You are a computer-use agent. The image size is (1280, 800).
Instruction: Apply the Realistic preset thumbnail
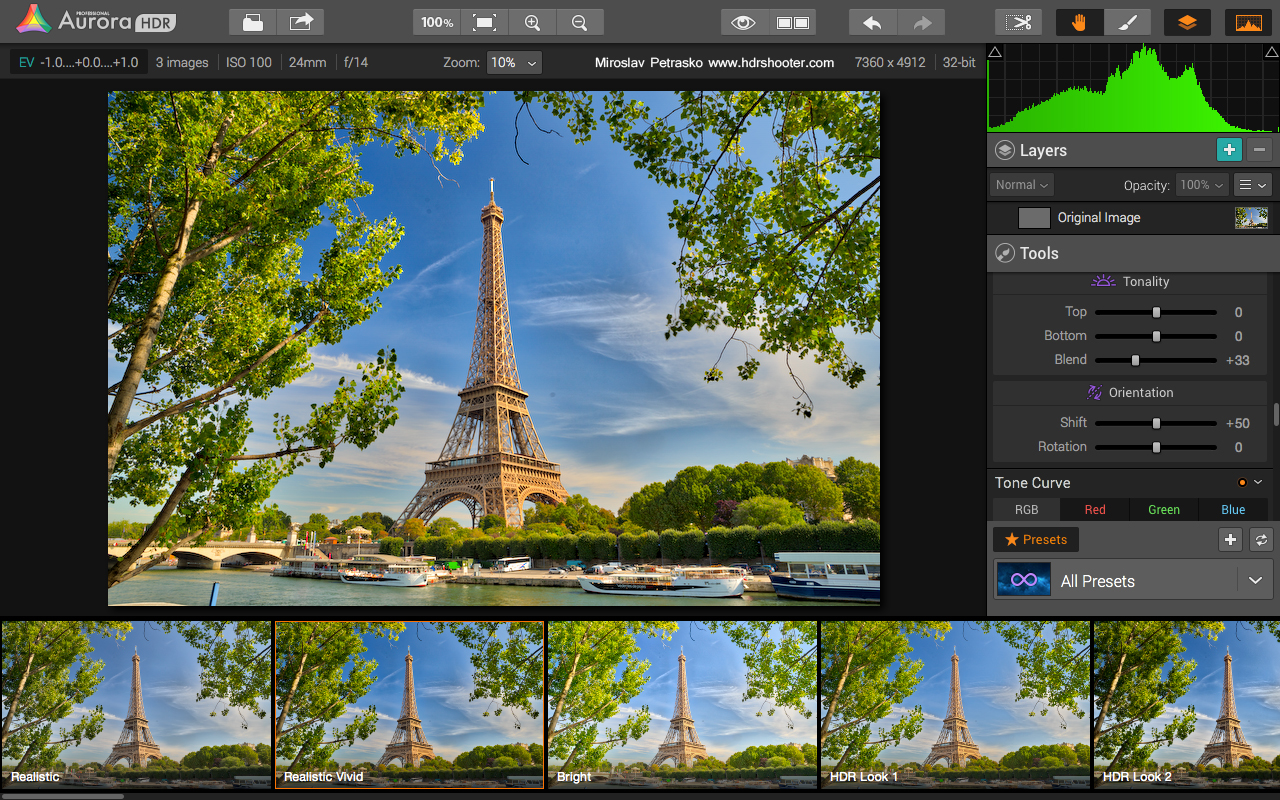[x=136, y=704]
